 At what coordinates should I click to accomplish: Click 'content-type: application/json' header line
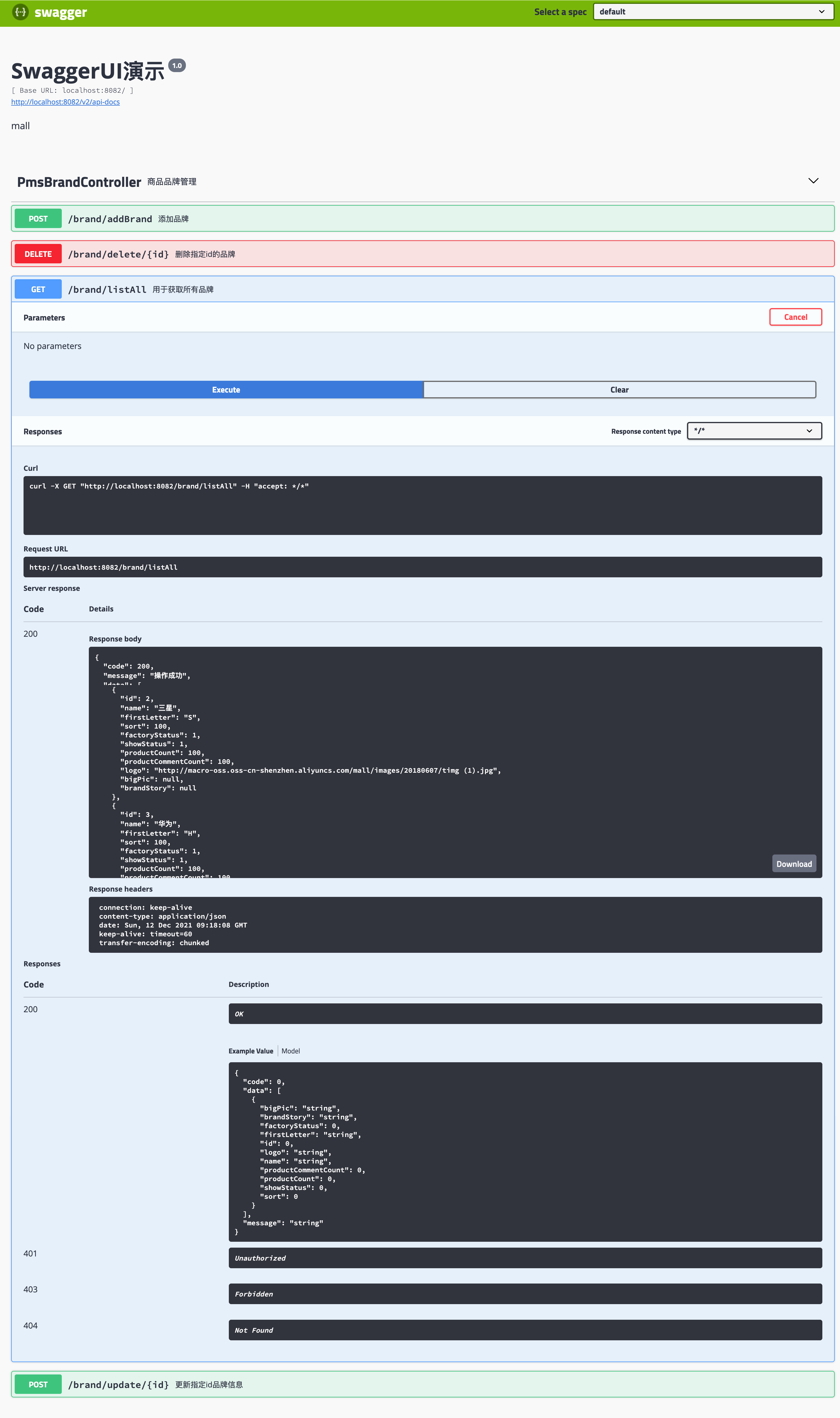pyautogui.click(x=162, y=916)
